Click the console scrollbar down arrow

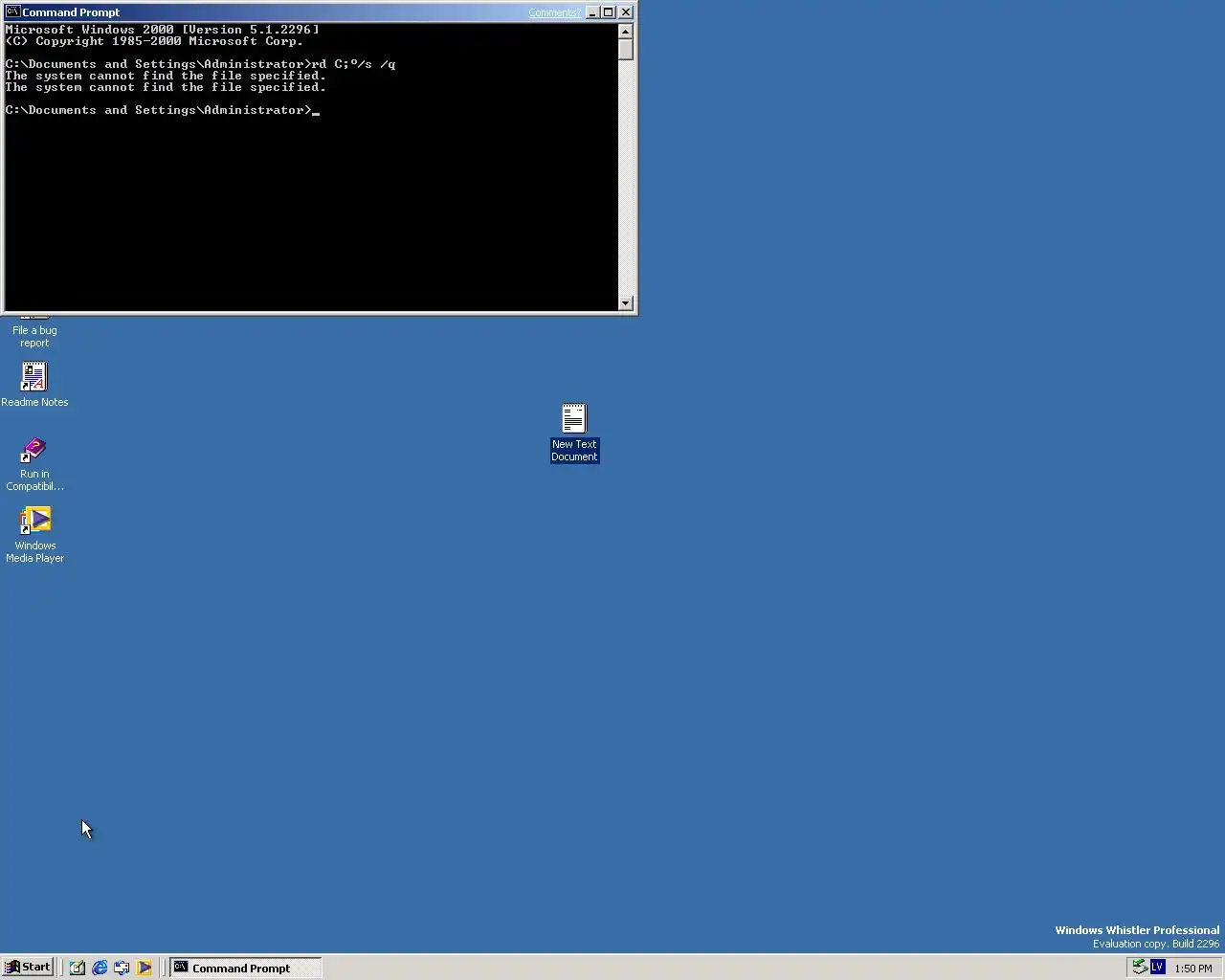pos(626,303)
